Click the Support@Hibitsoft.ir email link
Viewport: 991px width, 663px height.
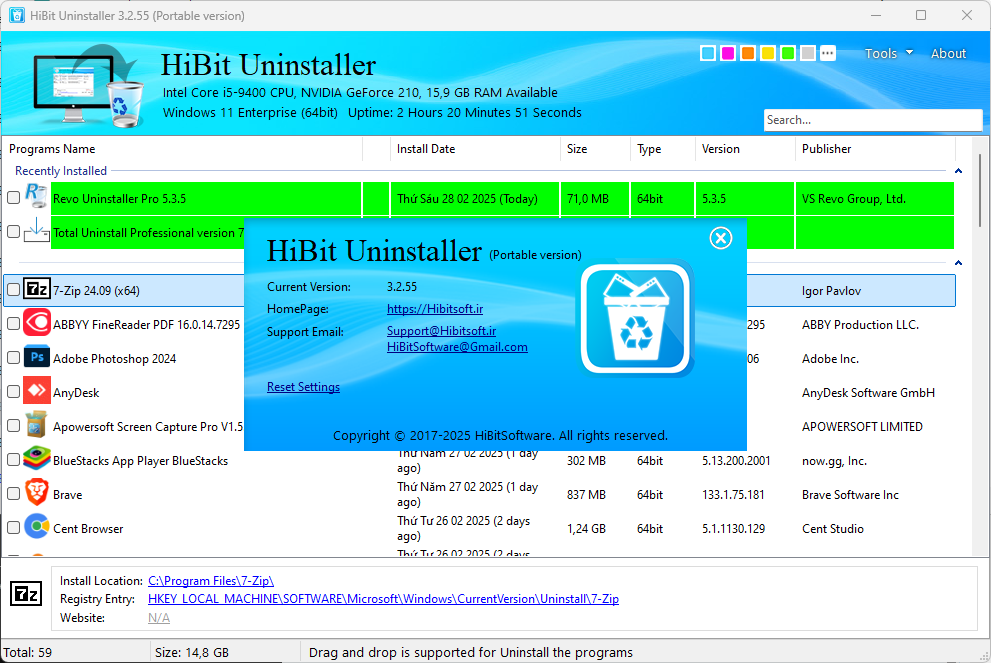pos(441,331)
